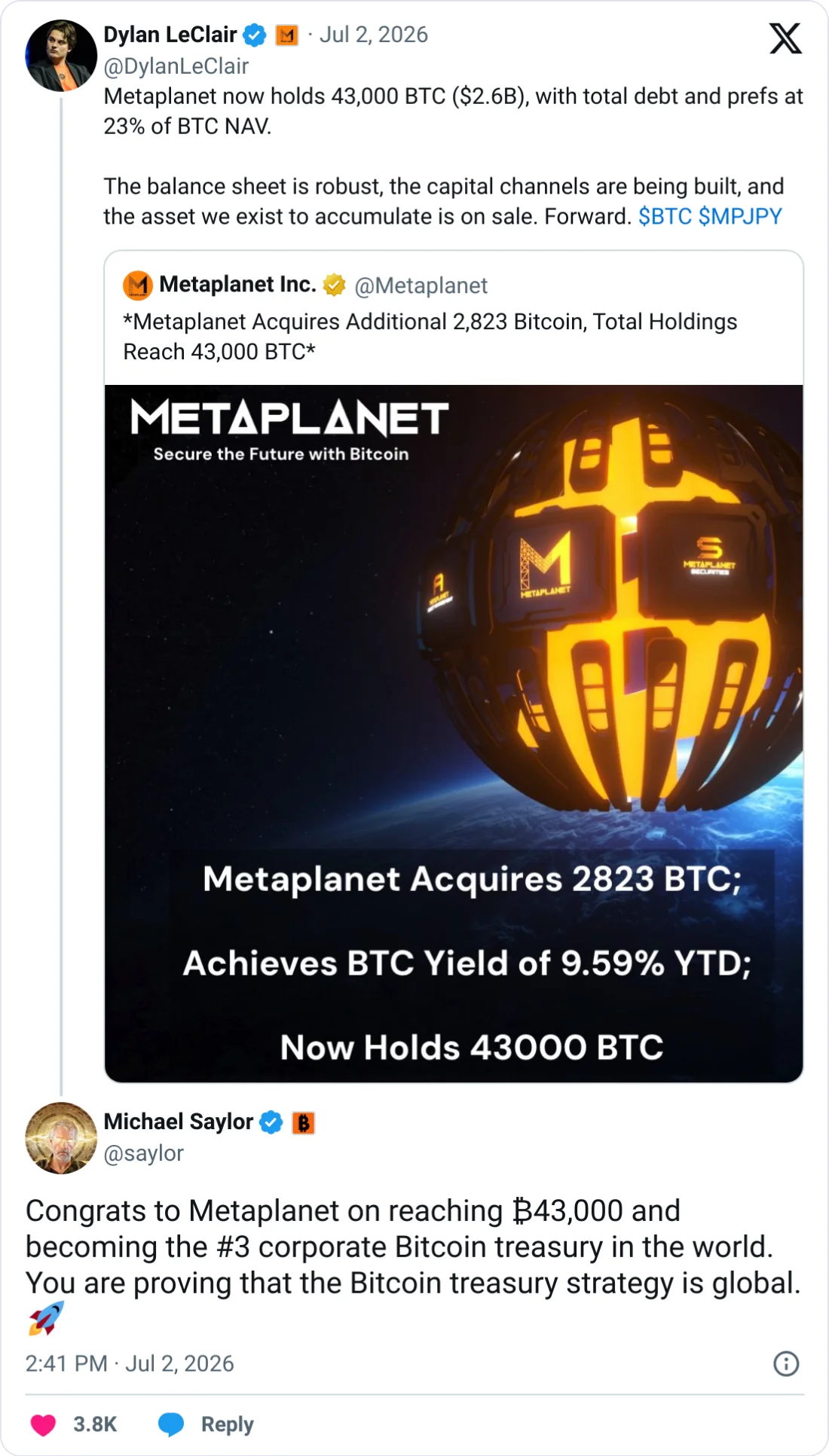Click the Reply speech bubble icon

pyautogui.click(x=171, y=1424)
